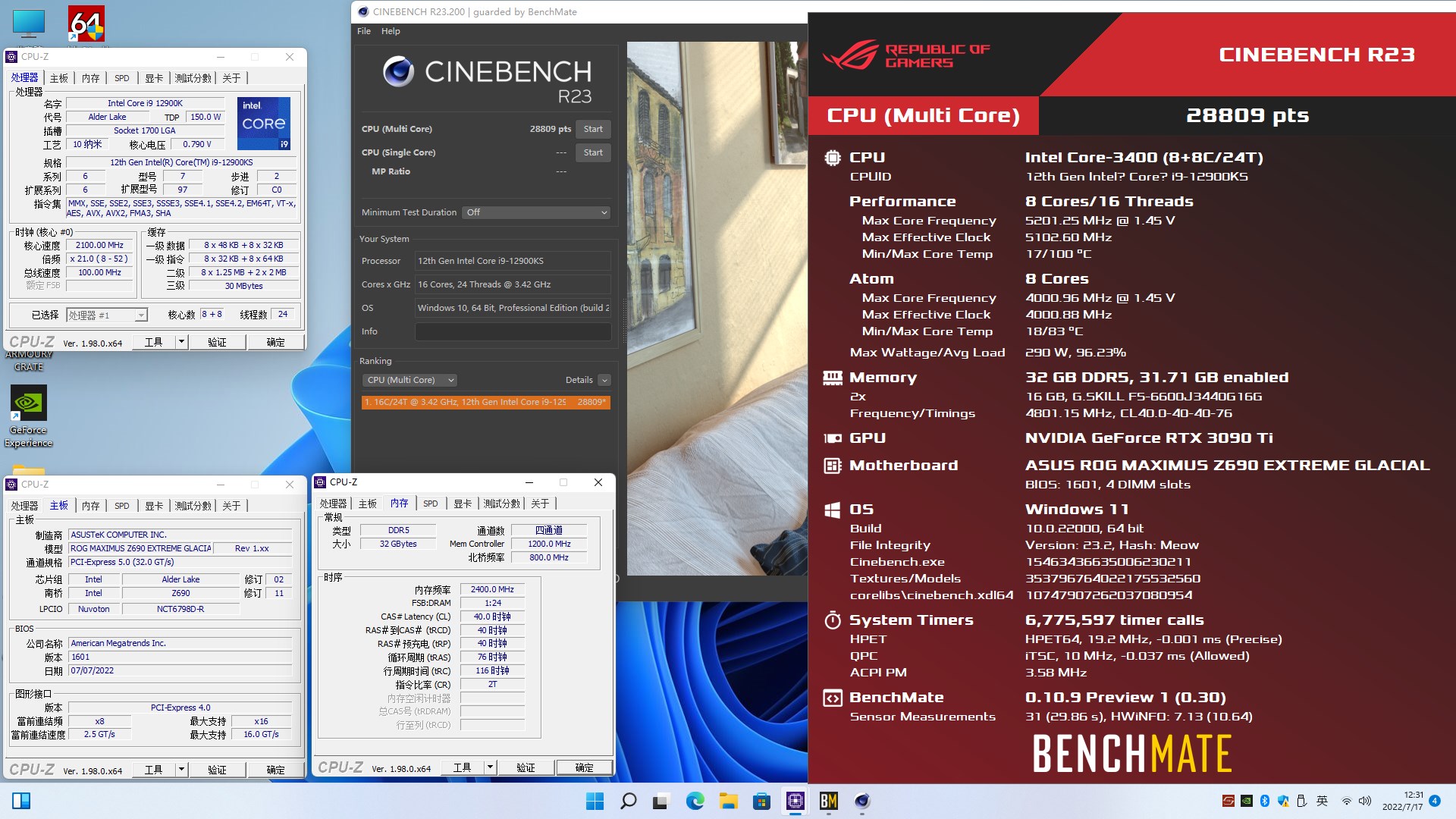Viewport: 1456px width, 819px height.
Task: Click 工具 button in mainboard CPU-Z window
Action: (153, 770)
